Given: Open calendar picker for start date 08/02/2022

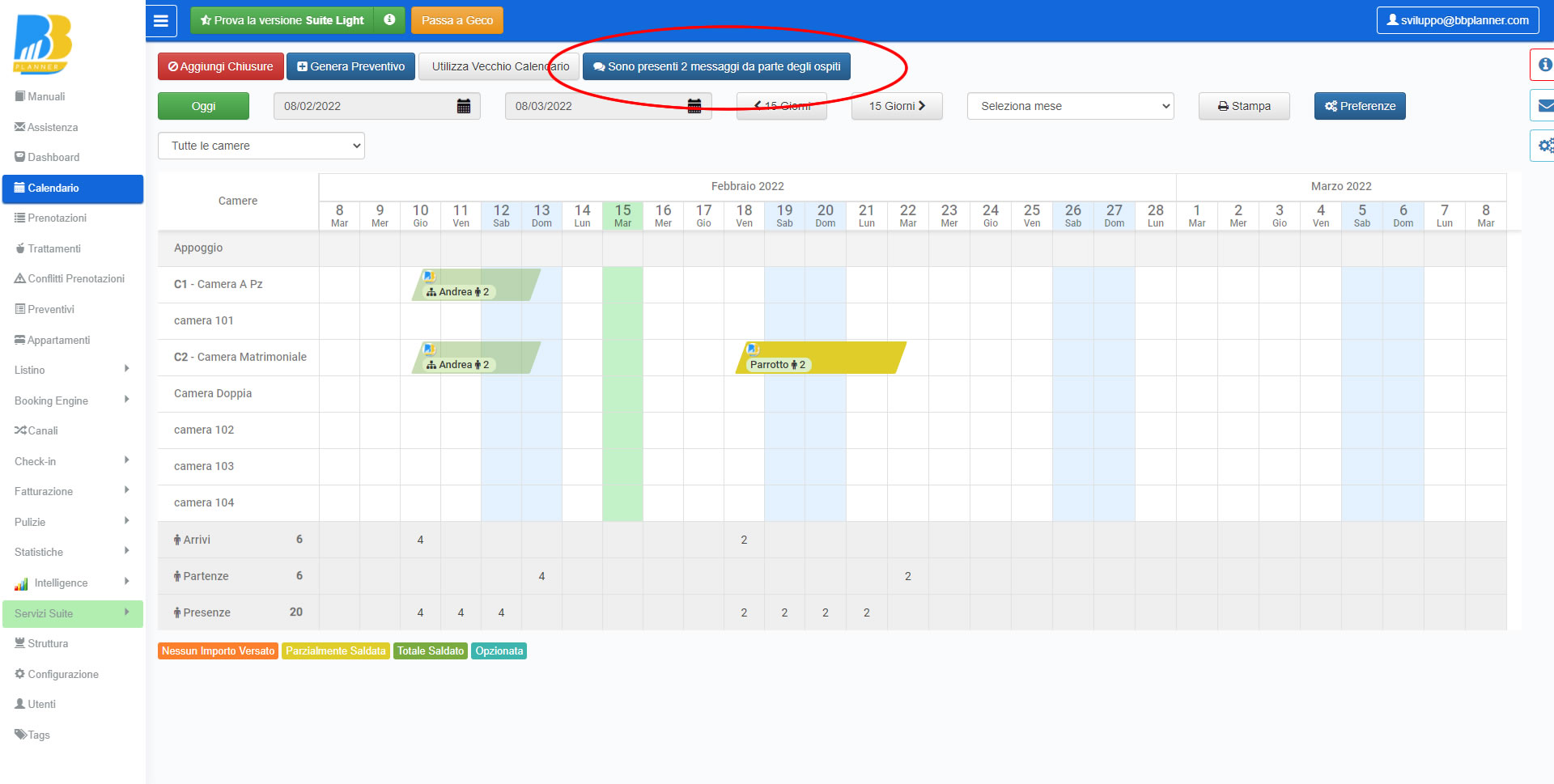Looking at the screenshot, I should 464,106.
